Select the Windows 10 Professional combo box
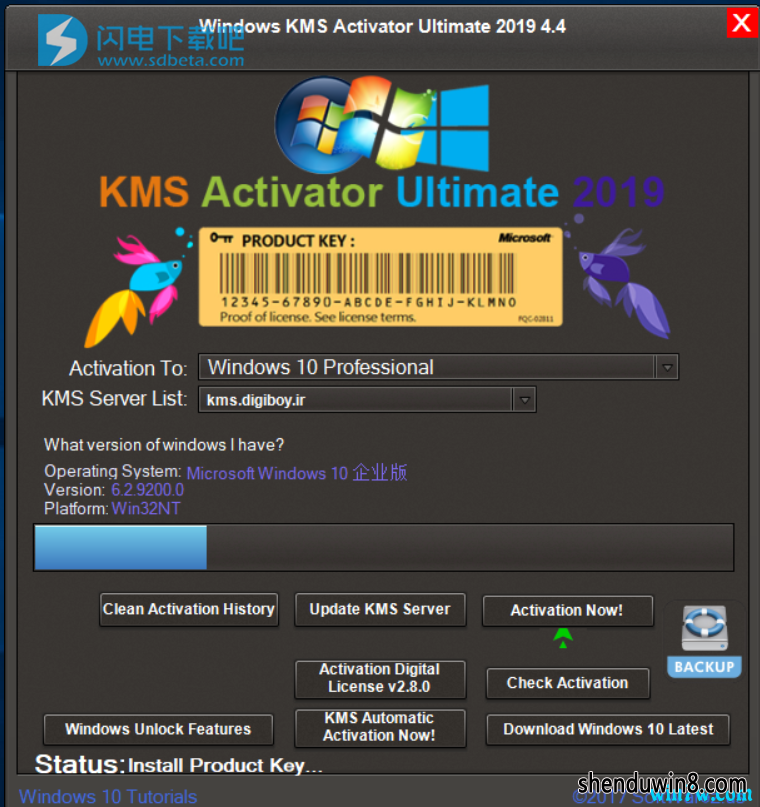Screen dimensions: 760x807 (438, 367)
